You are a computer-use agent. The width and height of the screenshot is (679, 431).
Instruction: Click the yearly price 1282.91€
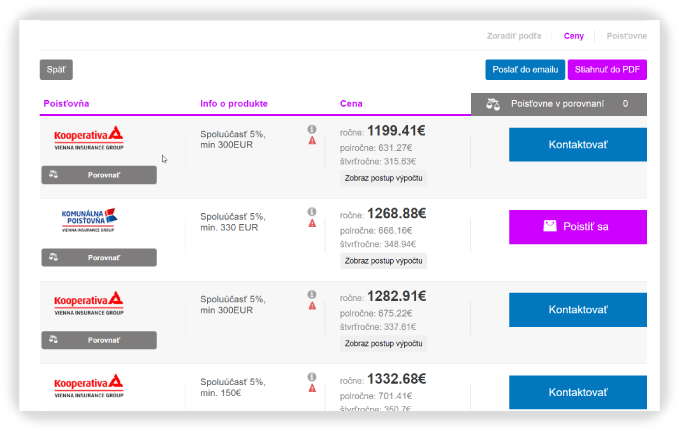[x=397, y=296]
